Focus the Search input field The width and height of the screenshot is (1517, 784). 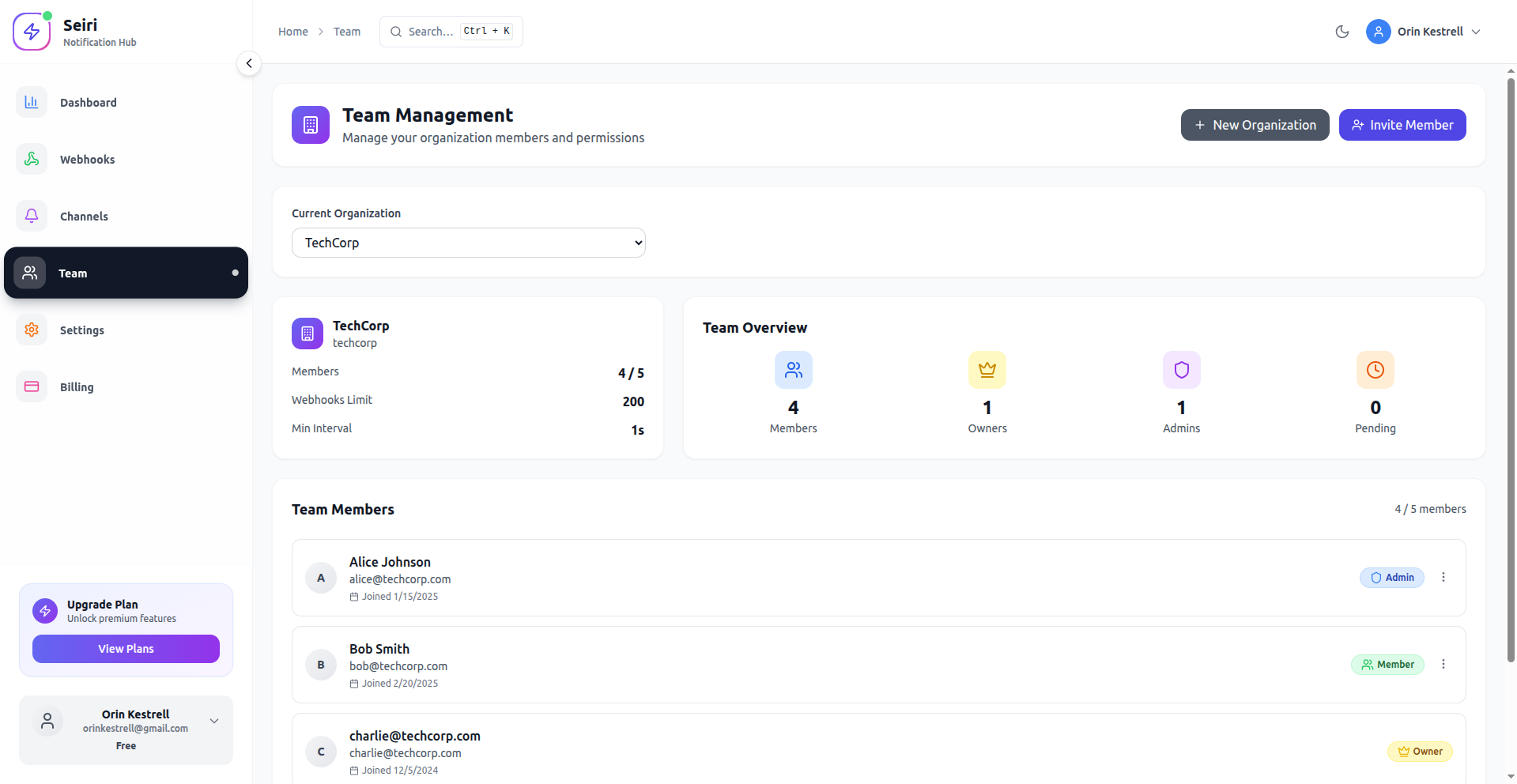click(431, 32)
